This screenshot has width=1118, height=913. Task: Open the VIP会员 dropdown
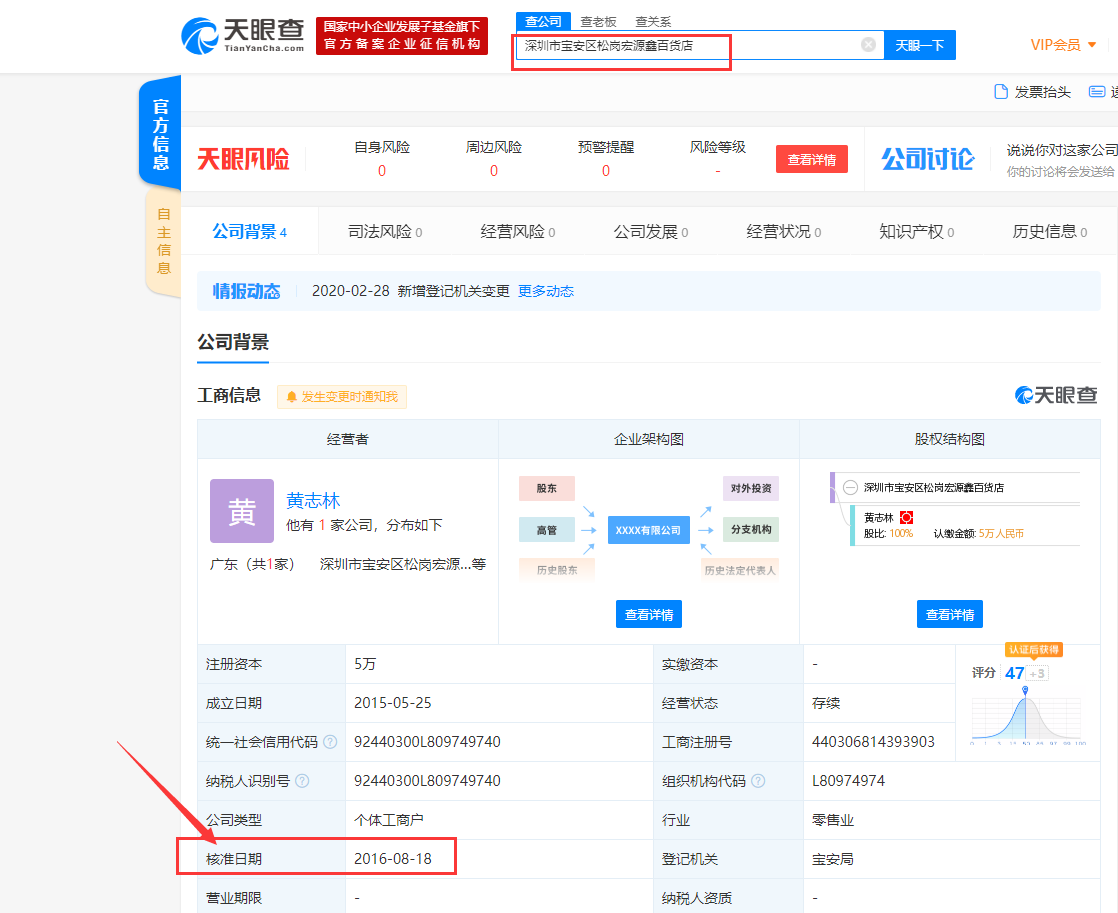pyautogui.click(x=1063, y=45)
